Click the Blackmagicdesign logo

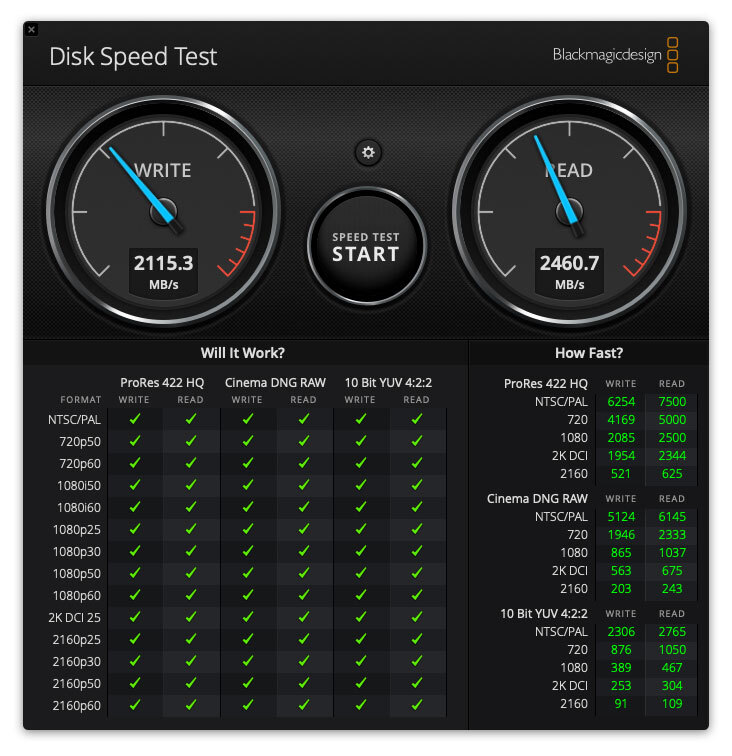pyautogui.click(x=615, y=55)
